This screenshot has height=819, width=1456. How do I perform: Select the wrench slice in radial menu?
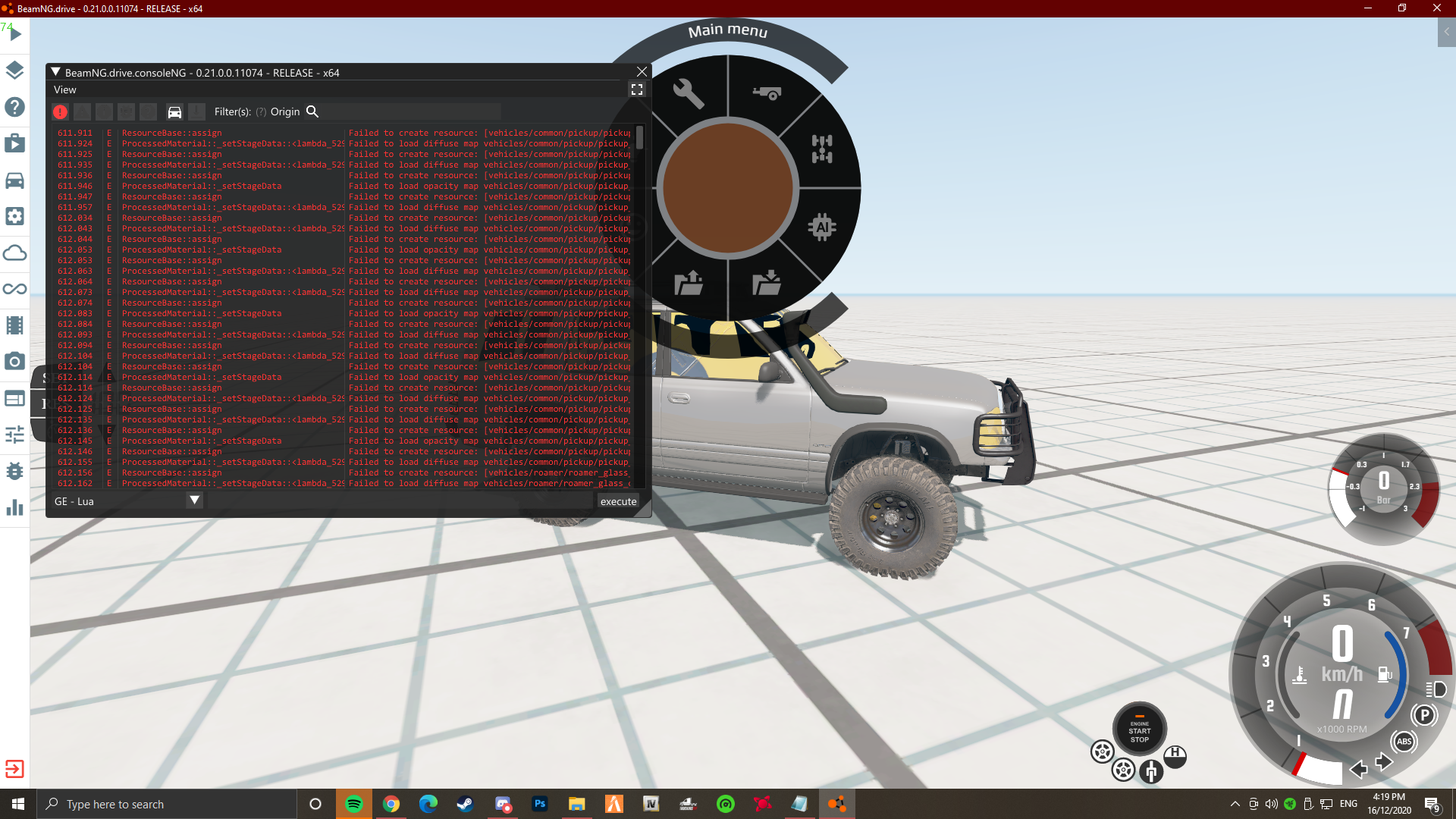point(689,93)
